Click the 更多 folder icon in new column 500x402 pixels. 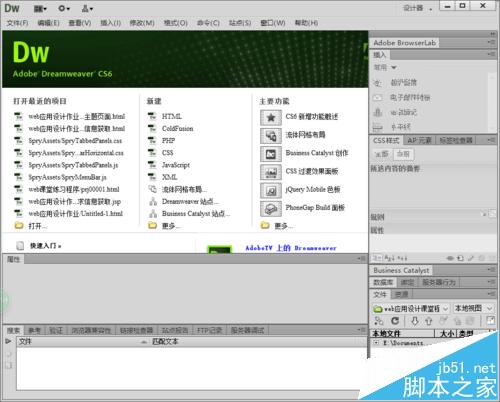pos(152,226)
